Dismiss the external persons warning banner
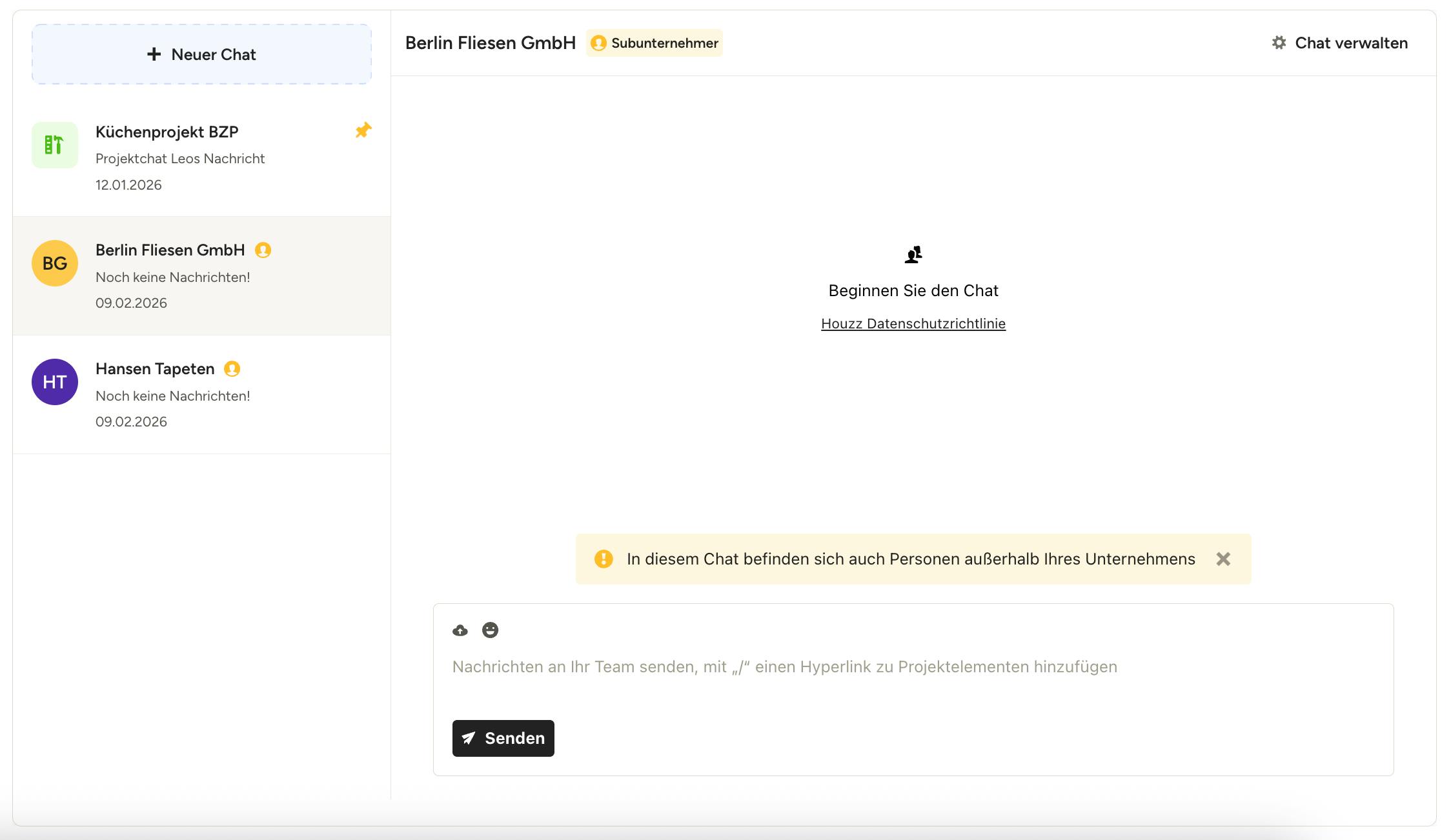Viewport: 1451px width, 840px height. [1223, 559]
